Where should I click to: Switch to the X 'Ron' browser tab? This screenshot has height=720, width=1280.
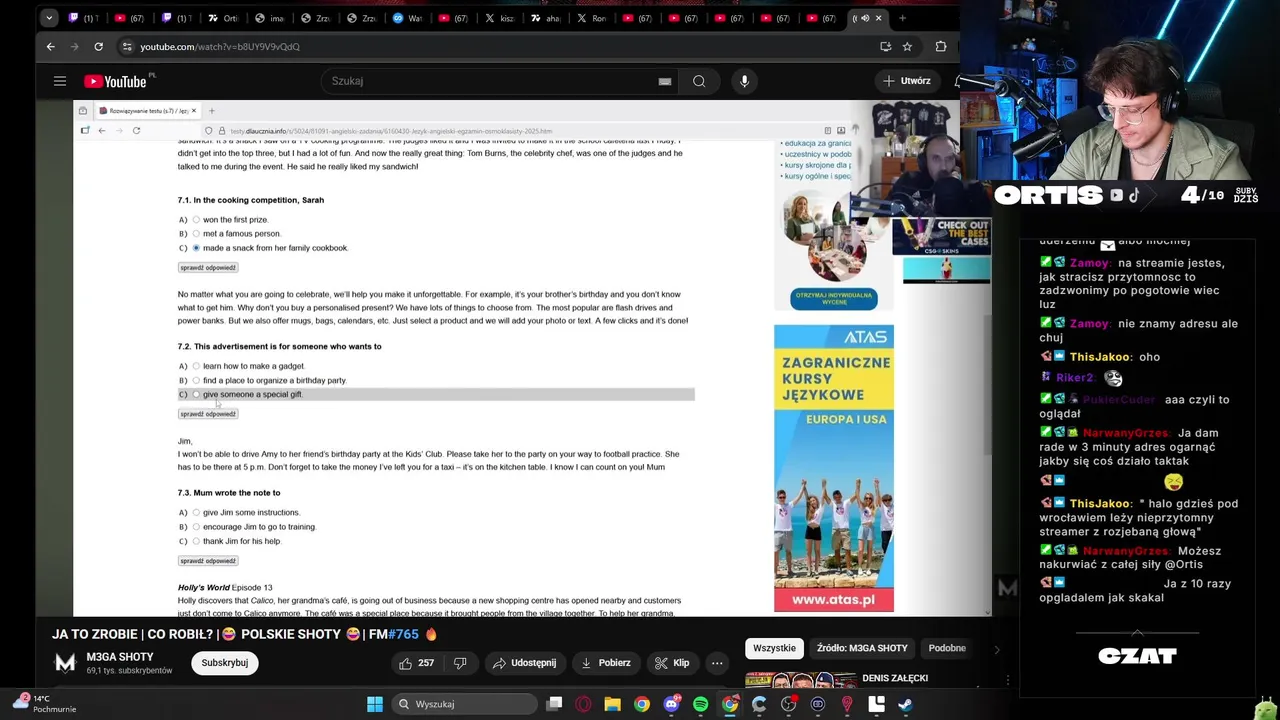(x=591, y=18)
